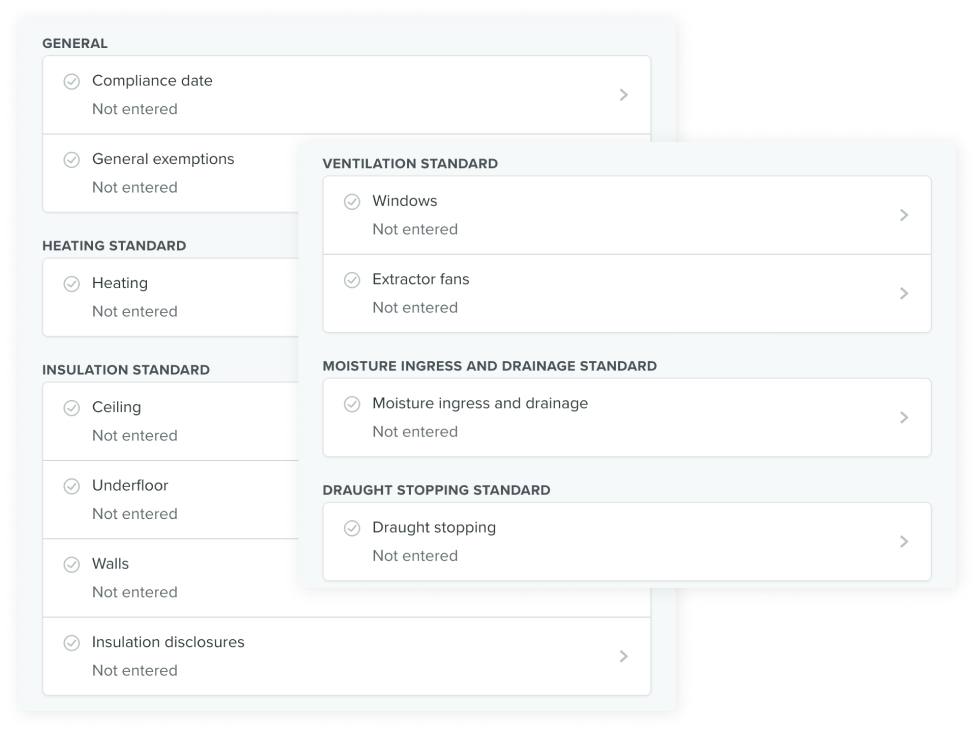
Task: Open Extractor fans via the right chevron
Action: tap(904, 293)
